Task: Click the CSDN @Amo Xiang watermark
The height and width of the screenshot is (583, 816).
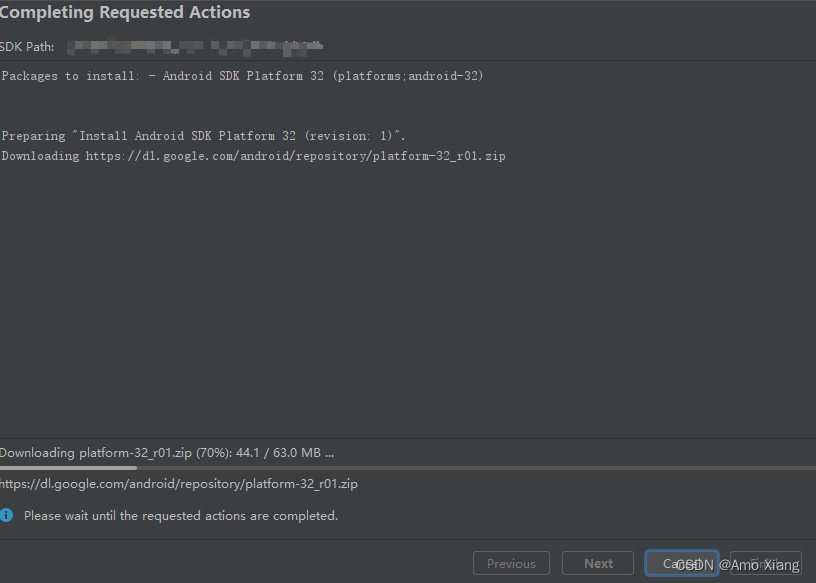Action: tap(738, 565)
